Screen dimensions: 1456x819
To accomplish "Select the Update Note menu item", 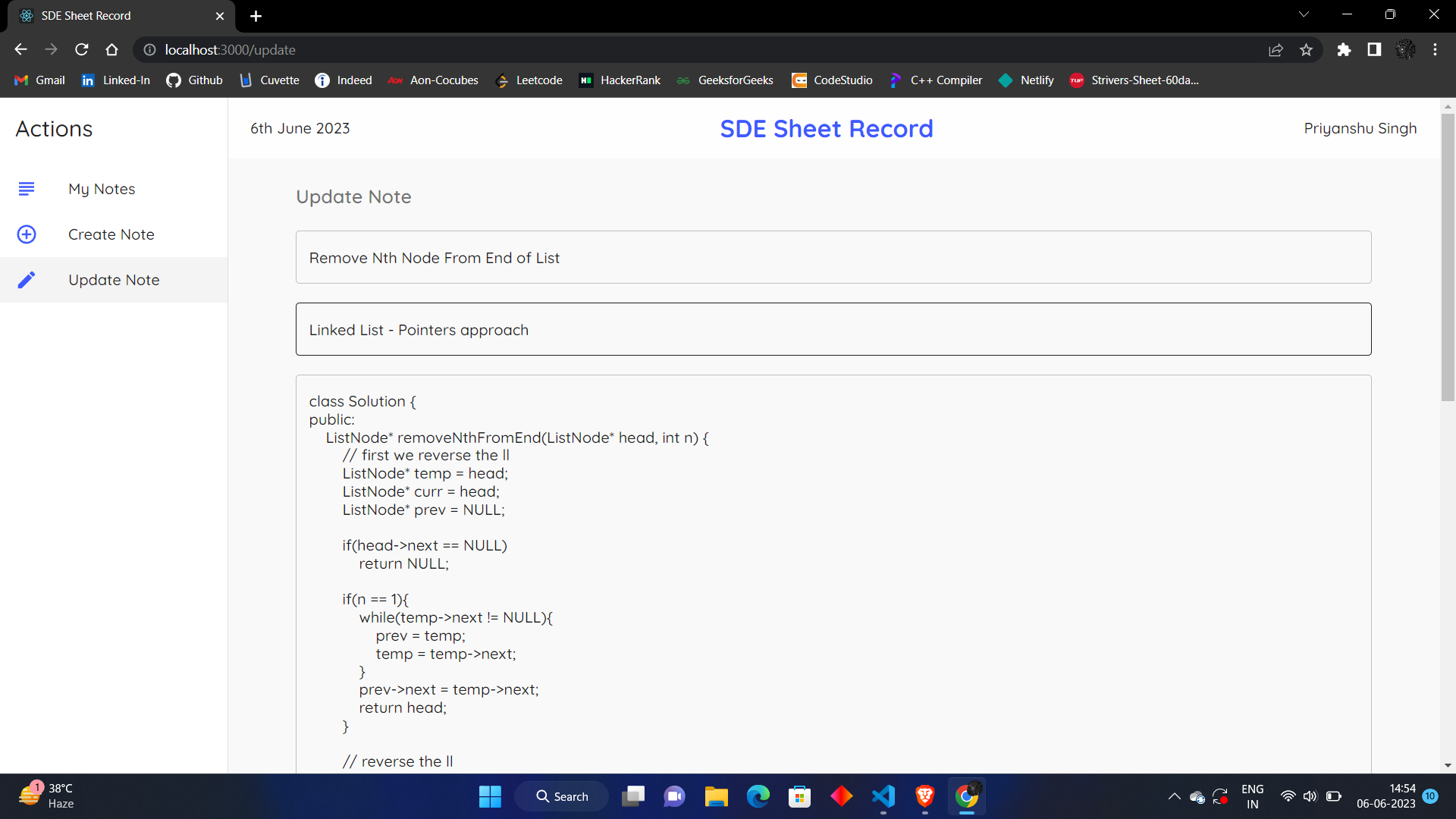I will tap(113, 280).
